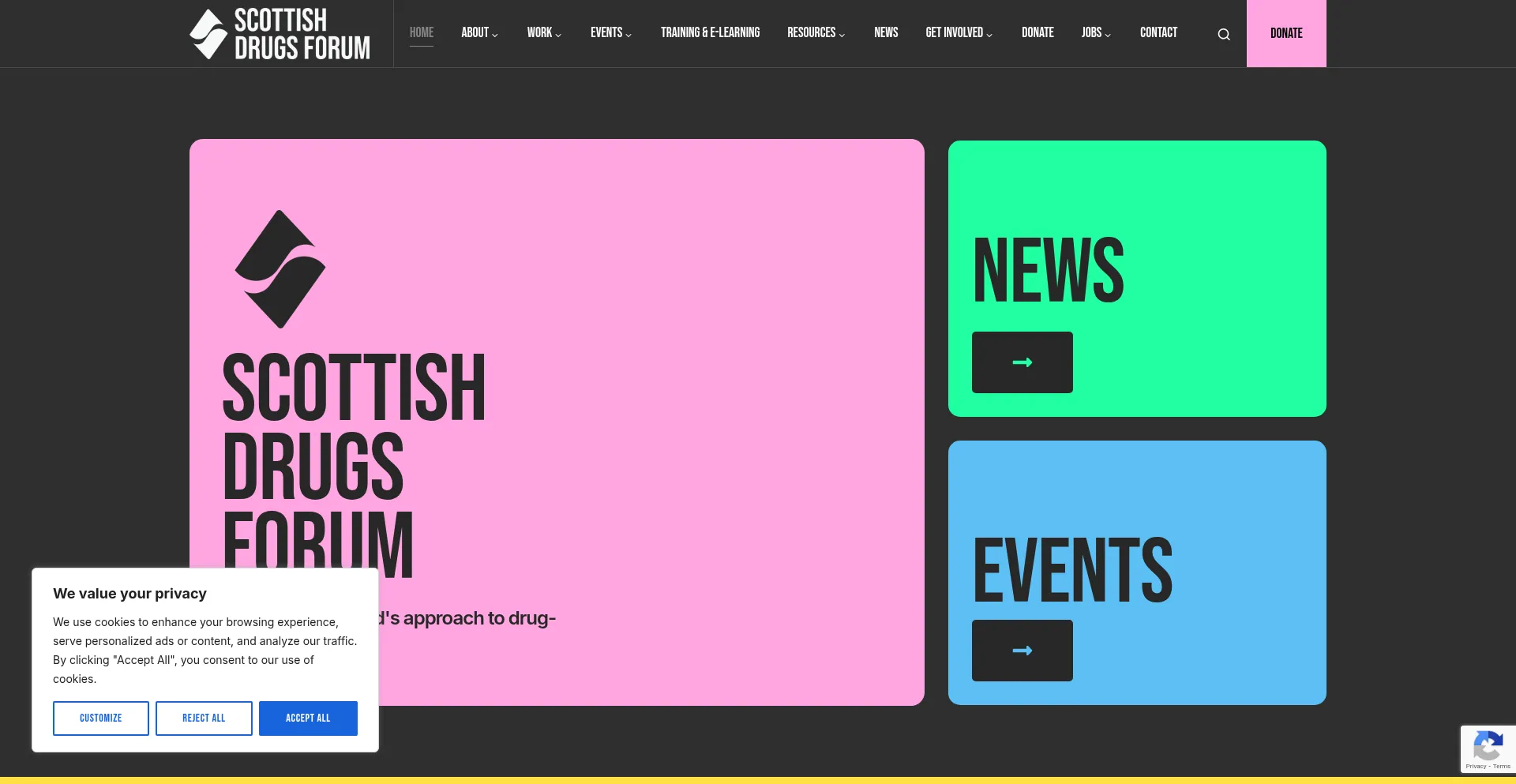Select News in the navigation bar
Image resolution: width=1516 pixels, height=784 pixels.
(886, 33)
